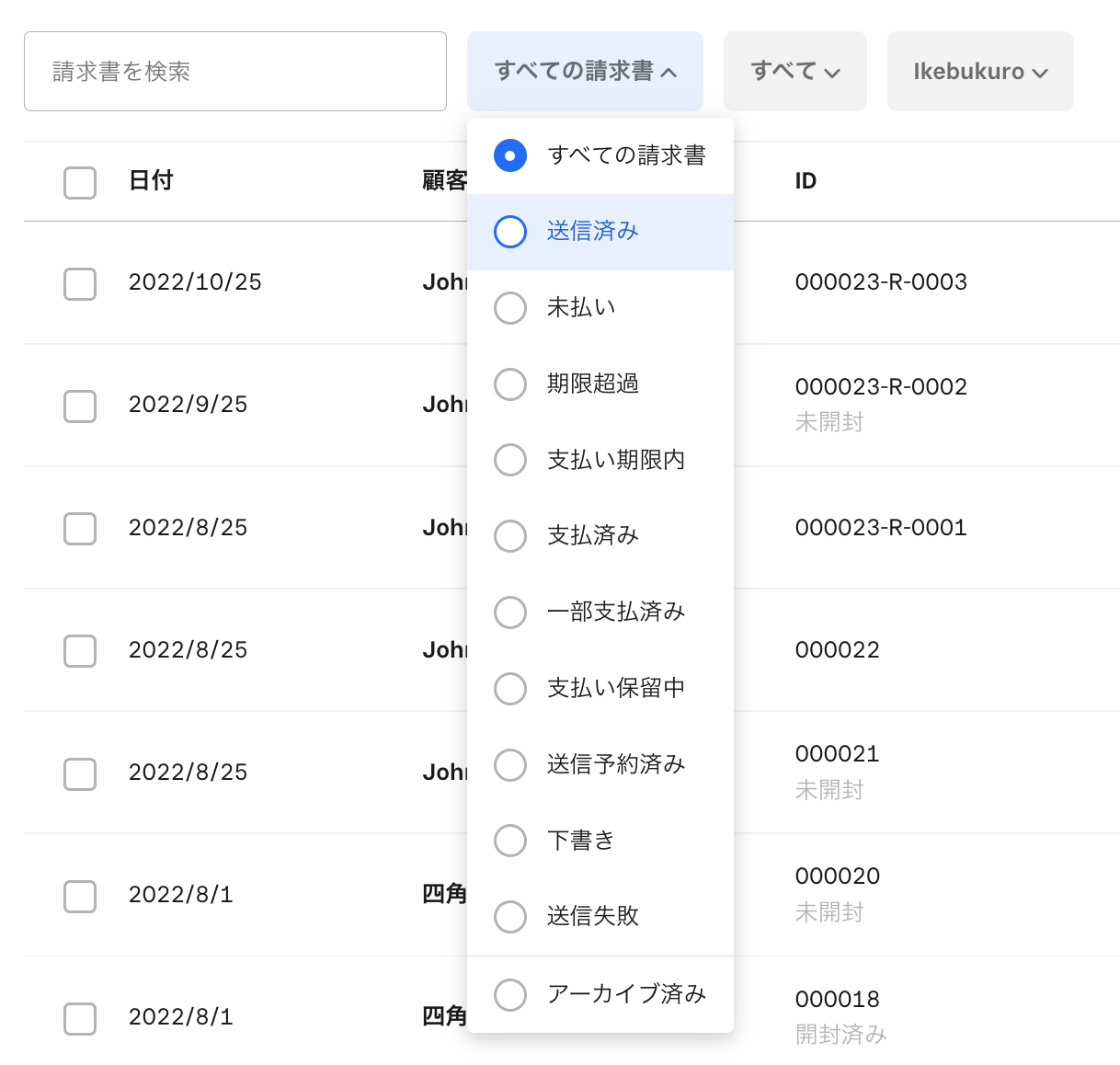Select the すべての請求書 radio option
Viewport: 1120px width, 1065px height.
625,156
